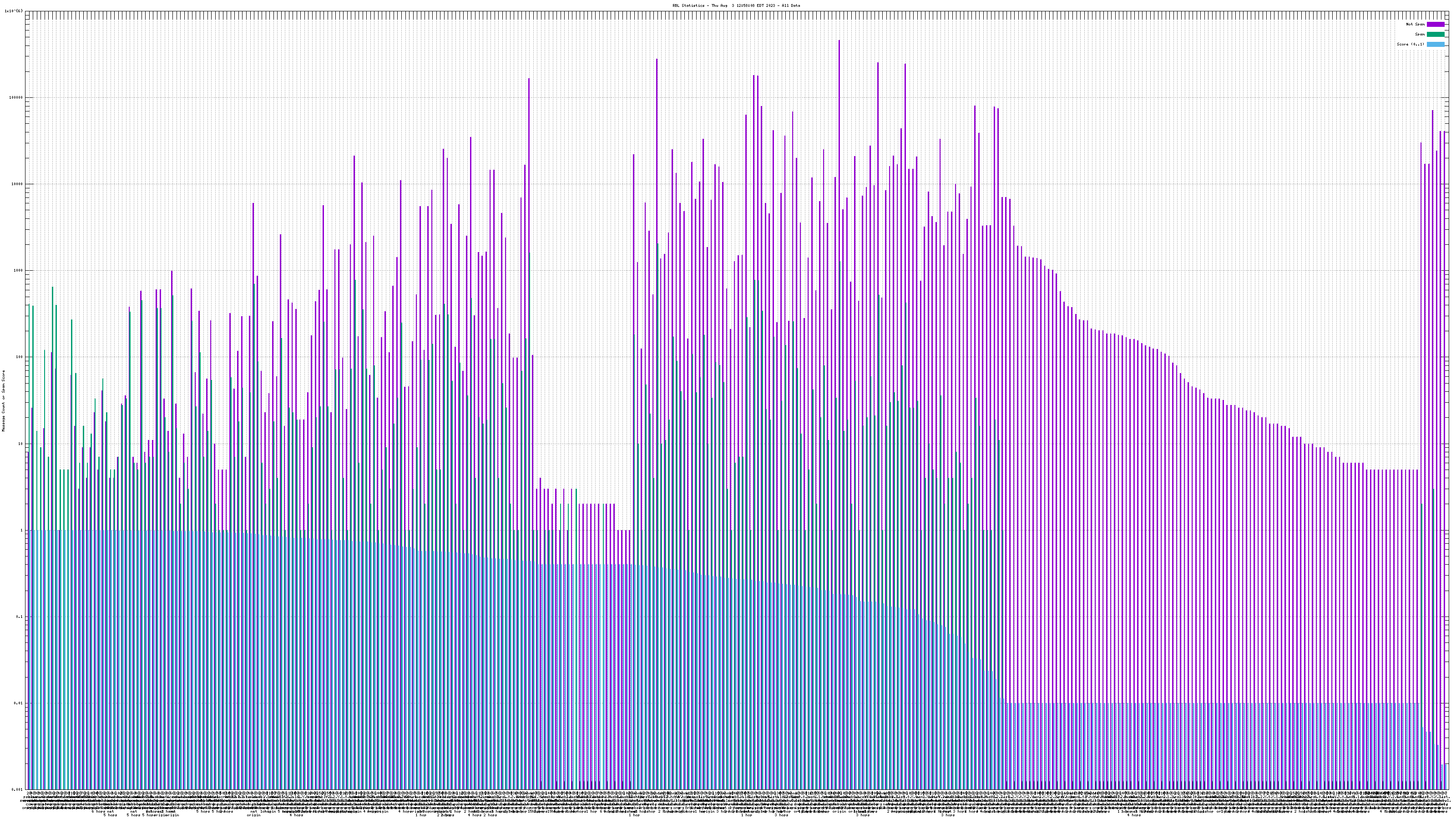This screenshot has height=819, width=1456.
Task: Click the blue Score (0..1) legend swatch
Action: pos(1436,44)
